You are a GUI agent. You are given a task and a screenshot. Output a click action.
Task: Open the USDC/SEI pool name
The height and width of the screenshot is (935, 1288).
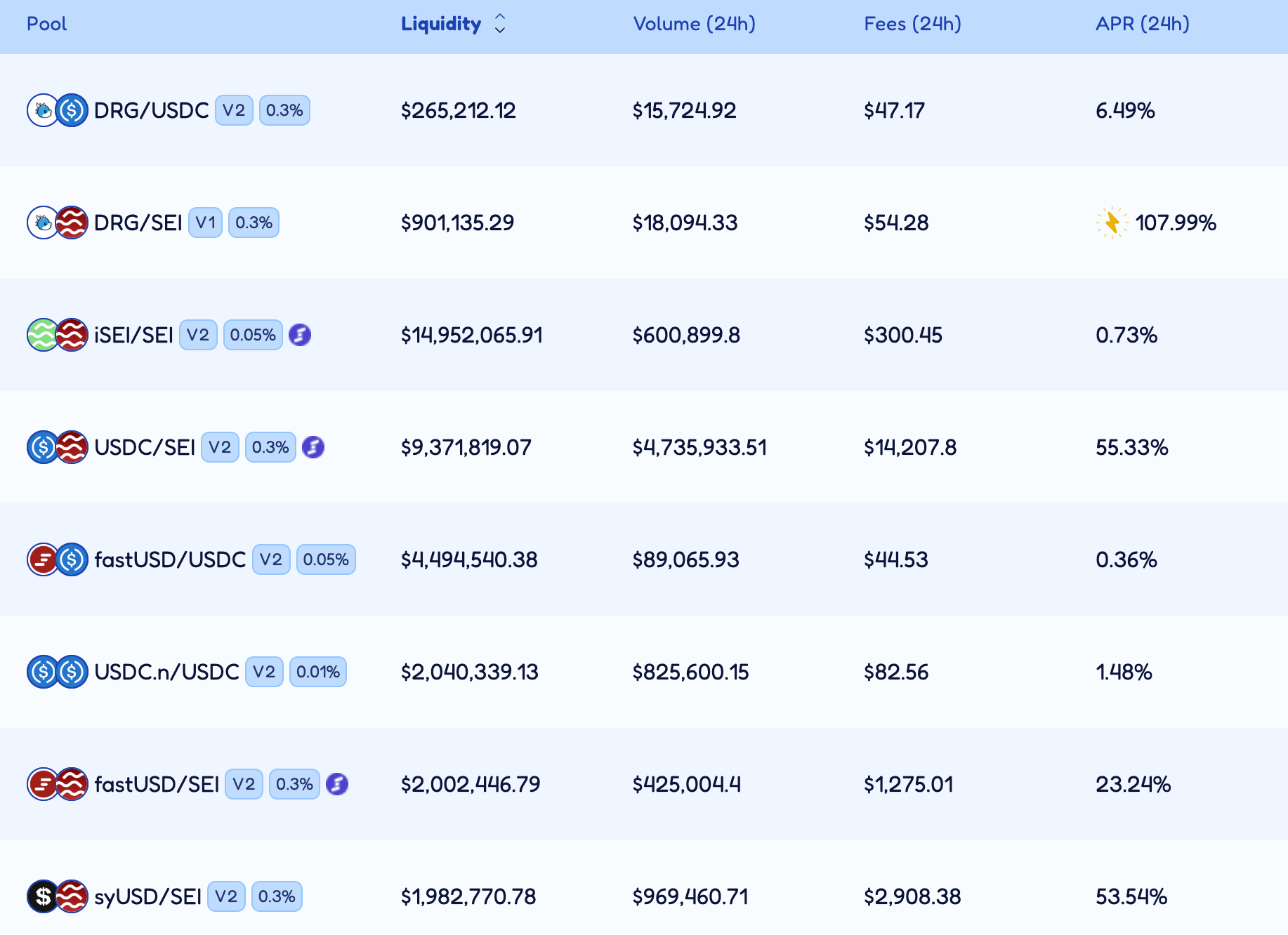point(145,447)
